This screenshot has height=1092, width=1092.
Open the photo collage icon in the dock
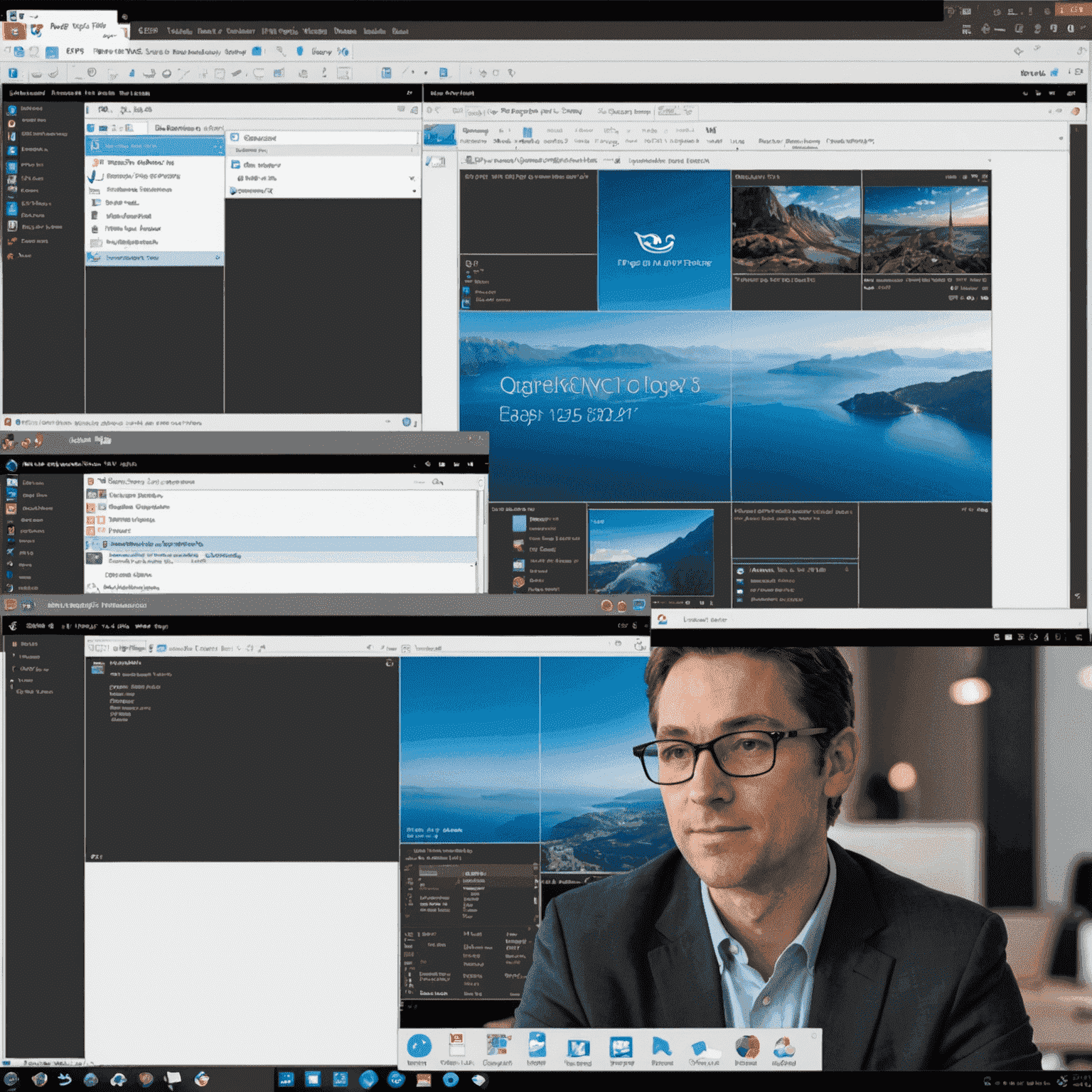498,1045
